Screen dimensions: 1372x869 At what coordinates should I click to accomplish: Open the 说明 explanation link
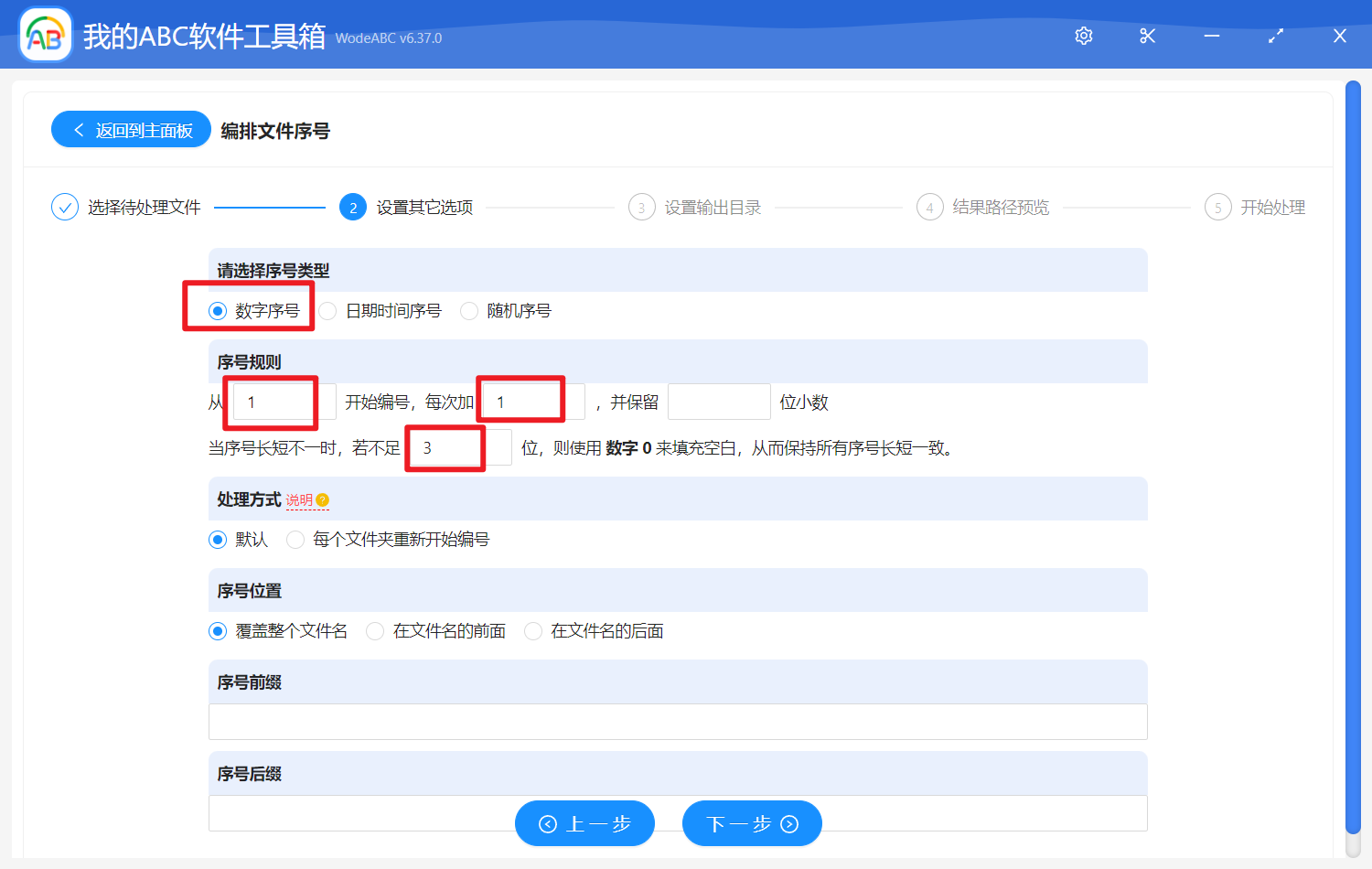coord(299,500)
